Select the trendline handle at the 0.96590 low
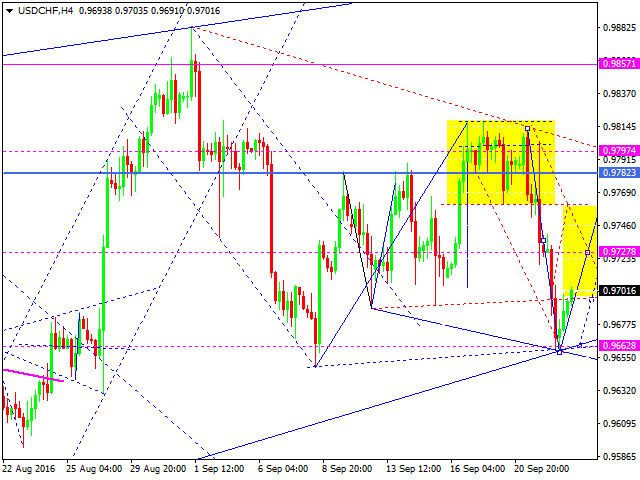 [559, 352]
